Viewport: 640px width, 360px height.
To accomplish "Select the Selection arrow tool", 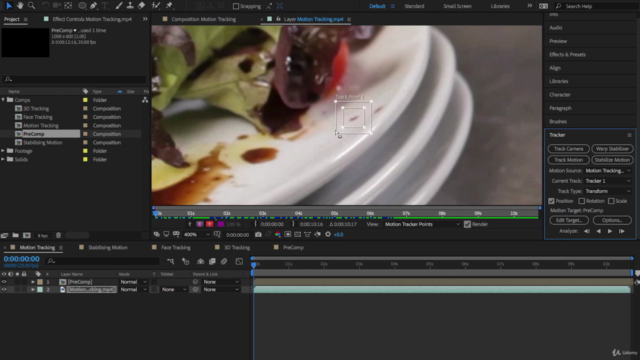I will point(9,6).
